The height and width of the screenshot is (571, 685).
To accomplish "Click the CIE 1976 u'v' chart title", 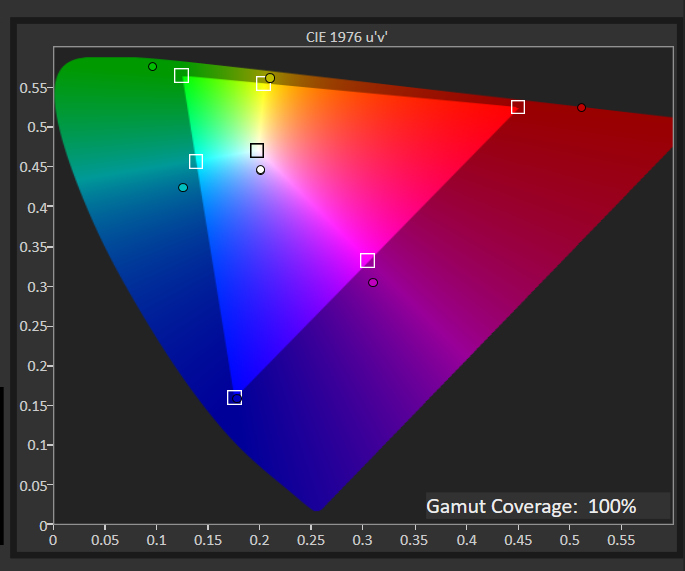I will [x=346, y=37].
